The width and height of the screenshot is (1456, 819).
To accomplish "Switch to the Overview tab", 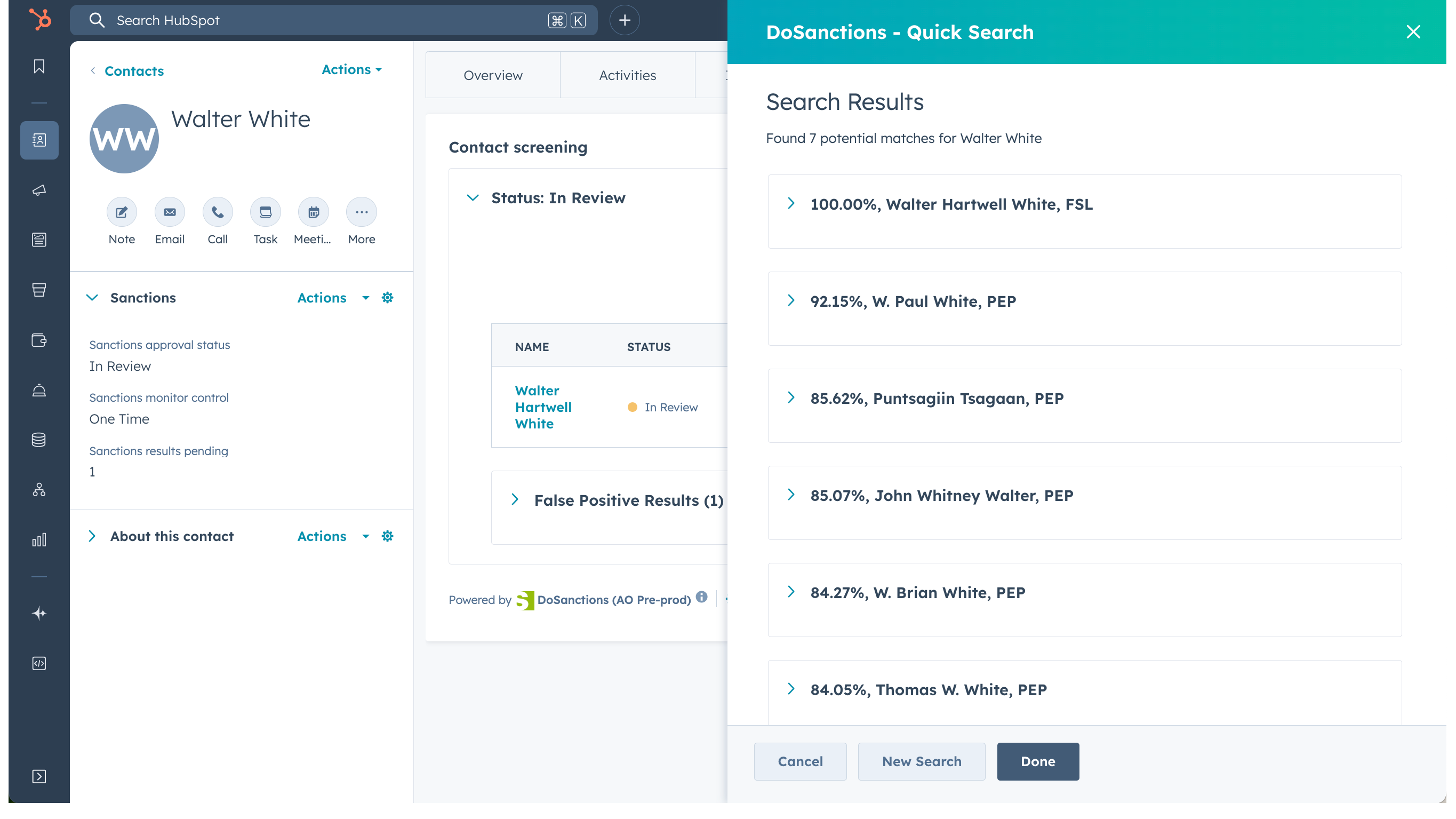I will [492, 75].
